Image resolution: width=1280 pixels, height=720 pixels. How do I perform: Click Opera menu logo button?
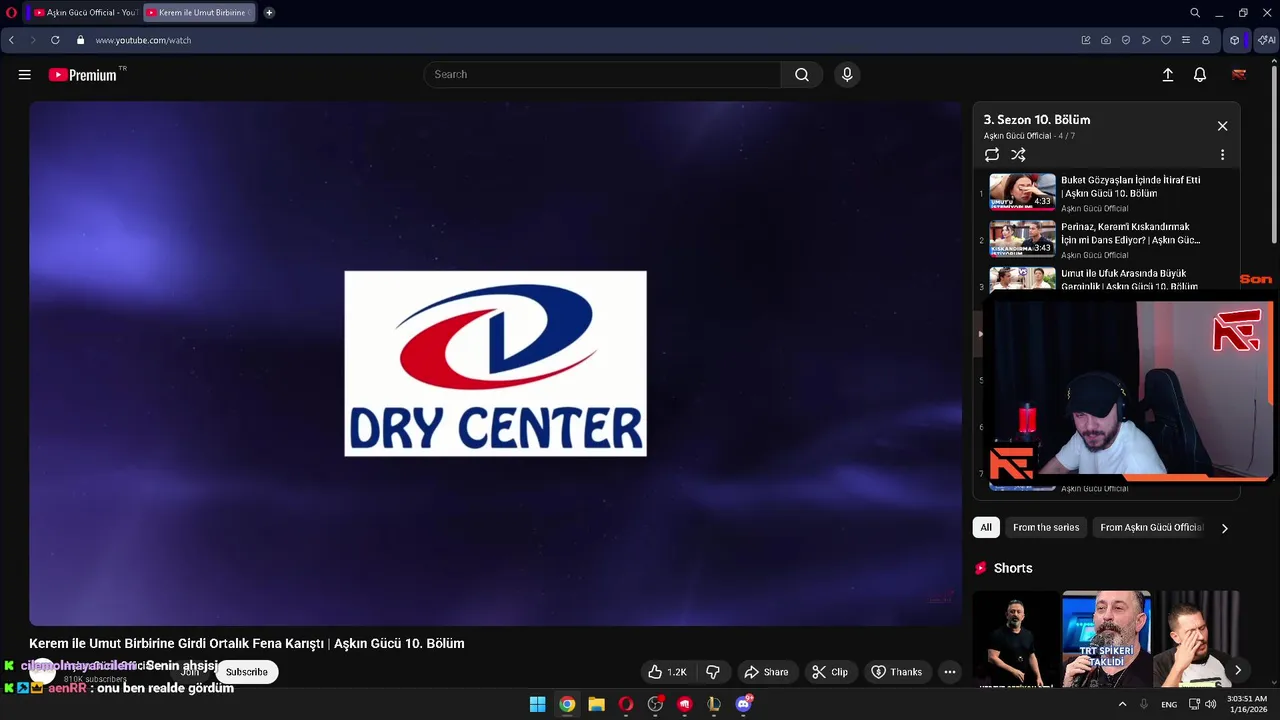(x=11, y=12)
